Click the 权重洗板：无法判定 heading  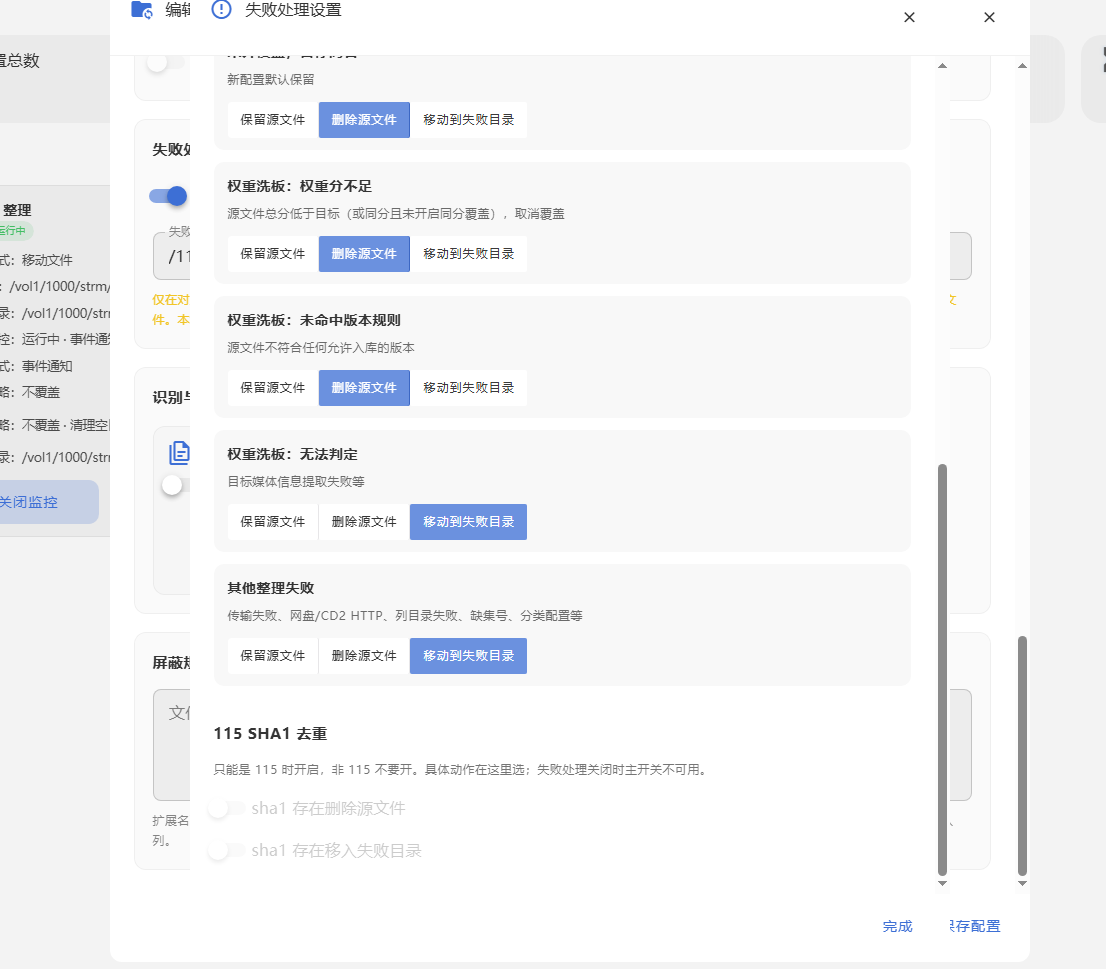tap(292, 454)
